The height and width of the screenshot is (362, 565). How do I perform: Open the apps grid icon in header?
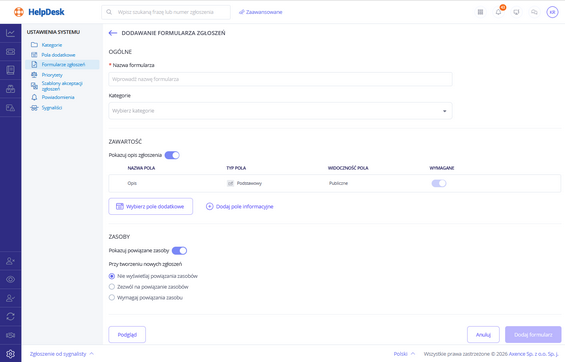(x=480, y=12)
